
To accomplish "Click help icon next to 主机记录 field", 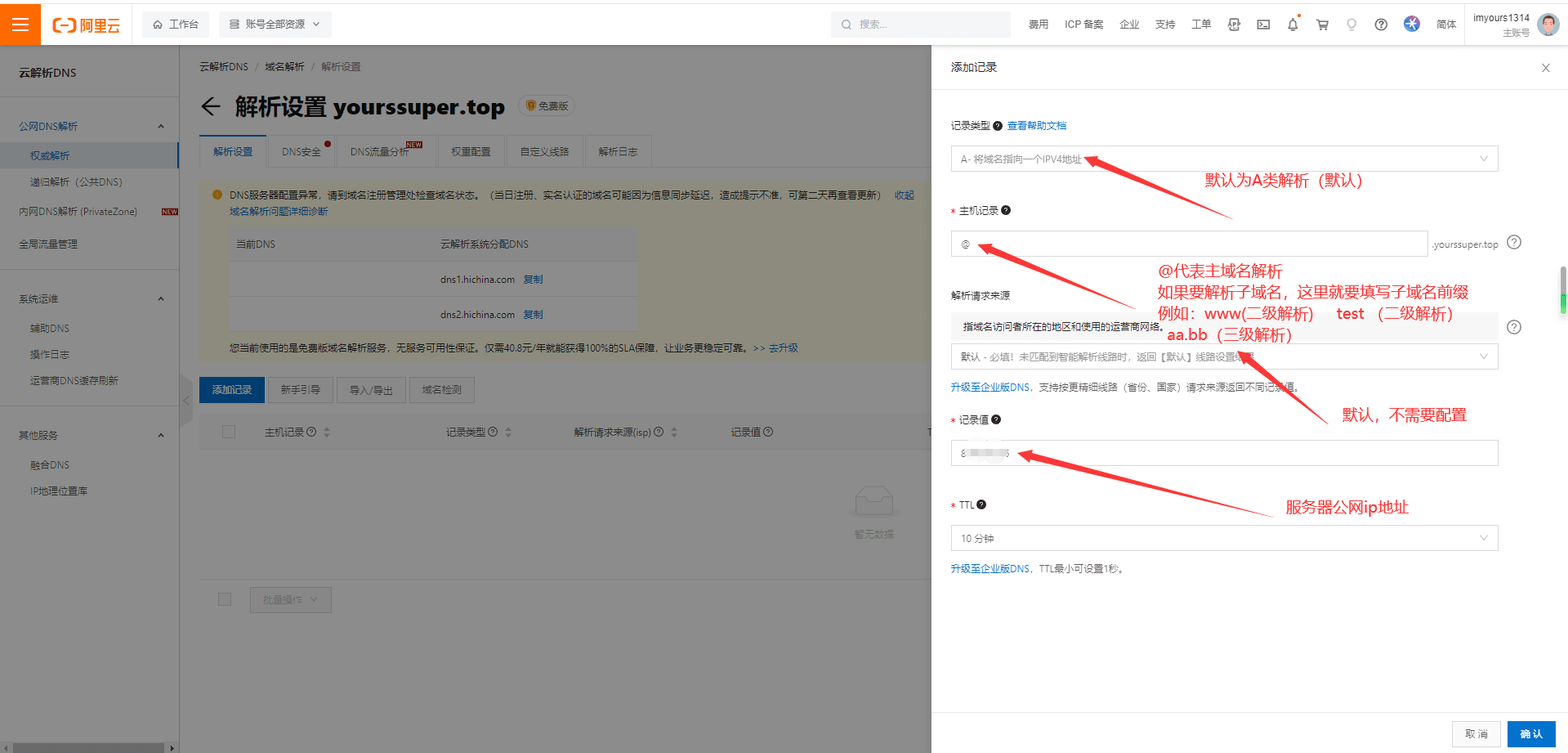I will 1513,243.
